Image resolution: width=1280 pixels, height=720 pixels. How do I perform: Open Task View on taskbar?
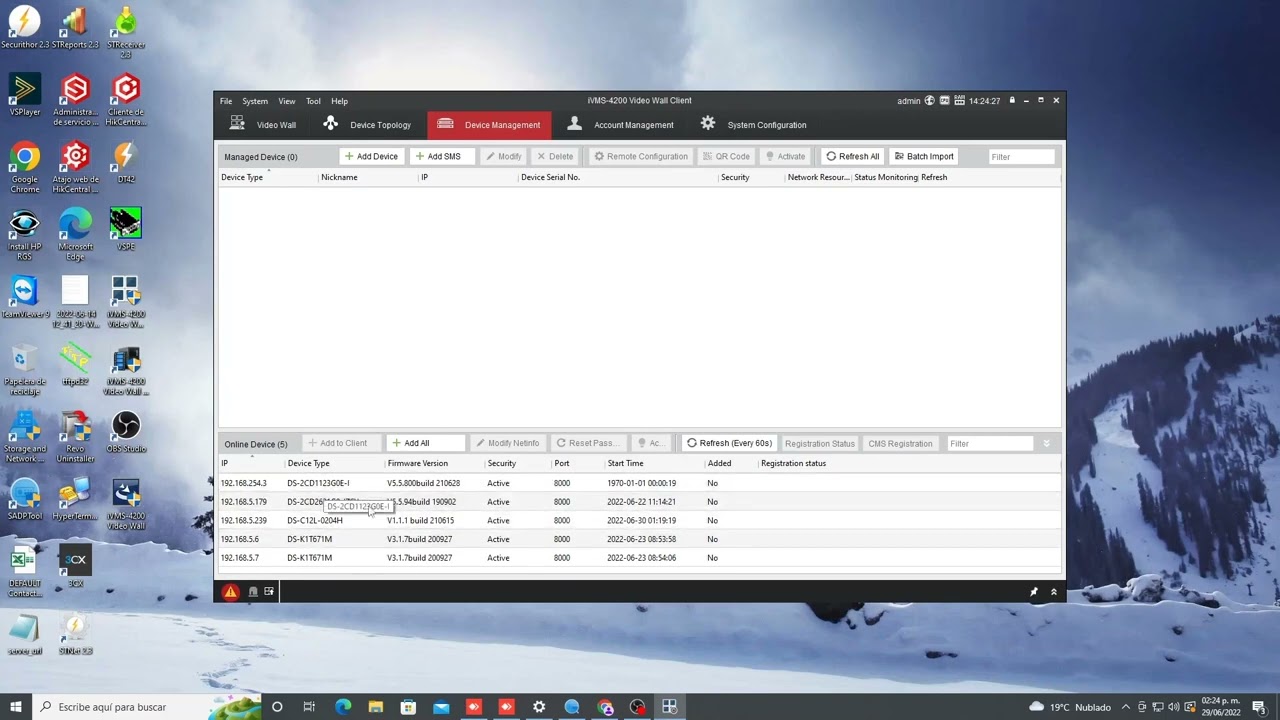(309, 707)
